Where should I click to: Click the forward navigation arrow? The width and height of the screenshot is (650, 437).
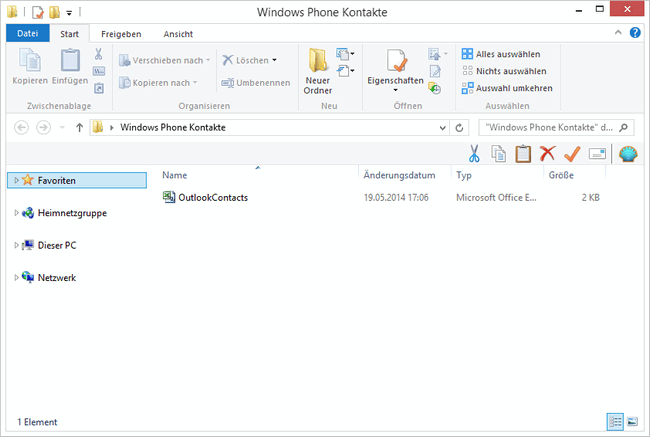(x=44, y=127)
